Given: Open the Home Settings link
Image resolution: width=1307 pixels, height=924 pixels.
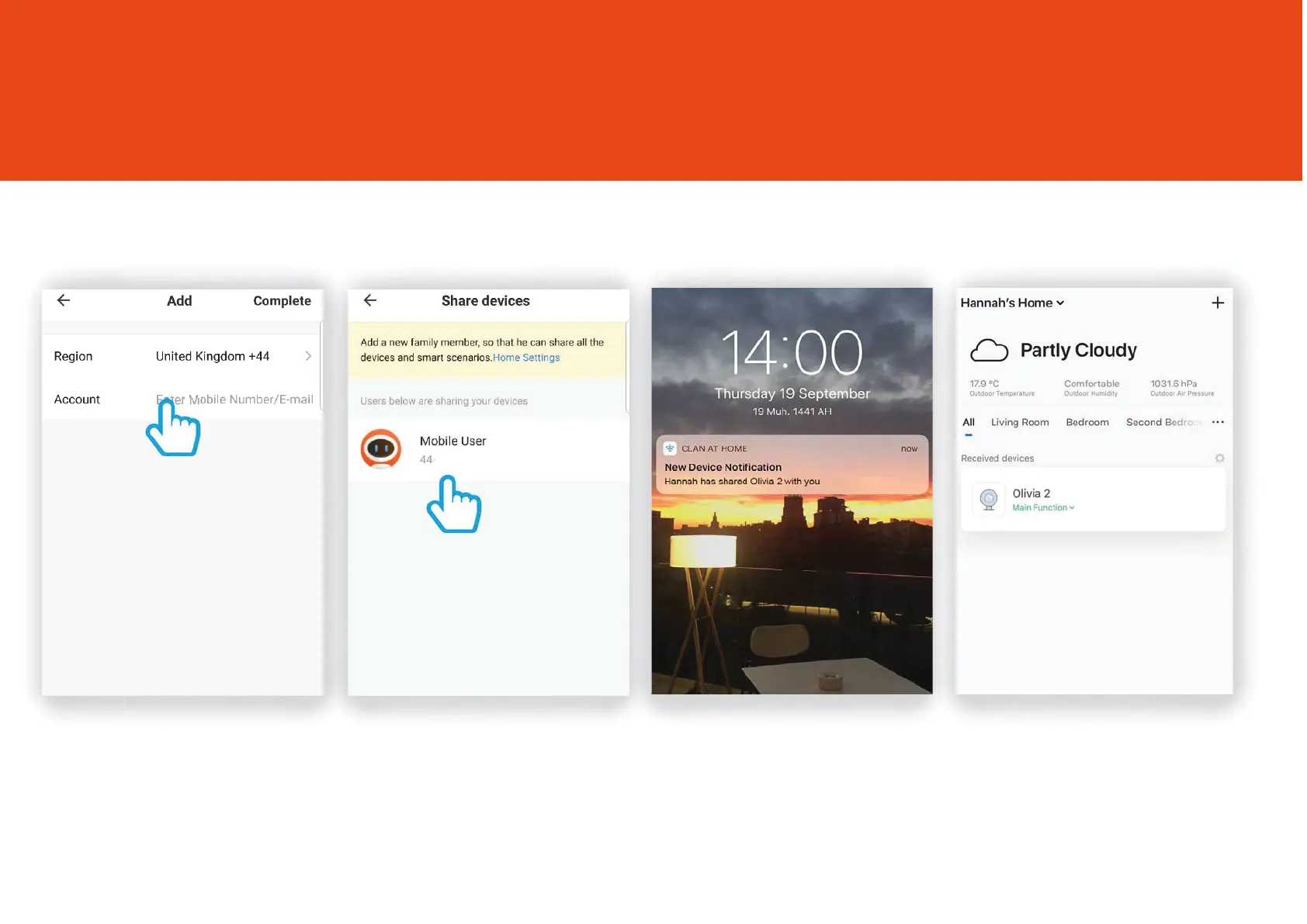Looking at the screenshot, I should 526,358.
